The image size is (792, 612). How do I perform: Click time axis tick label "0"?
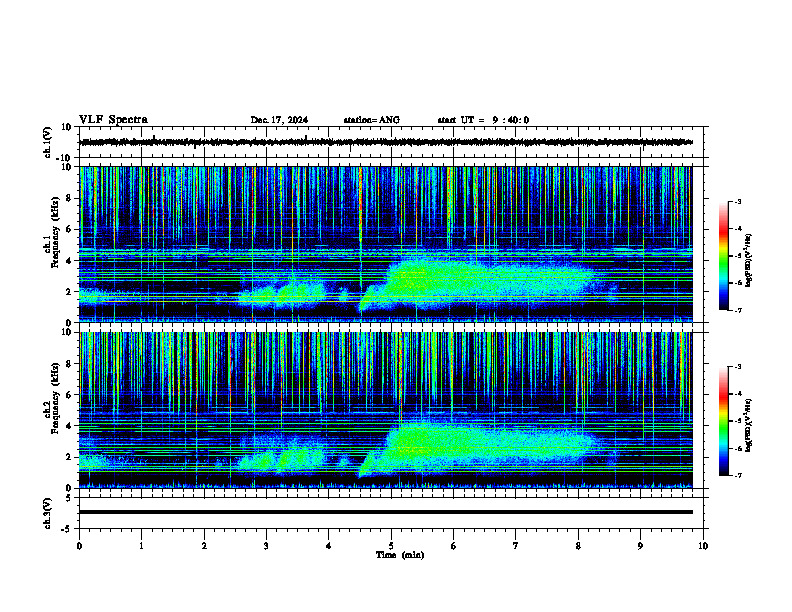pyautogui.click(x=79, y=546)
